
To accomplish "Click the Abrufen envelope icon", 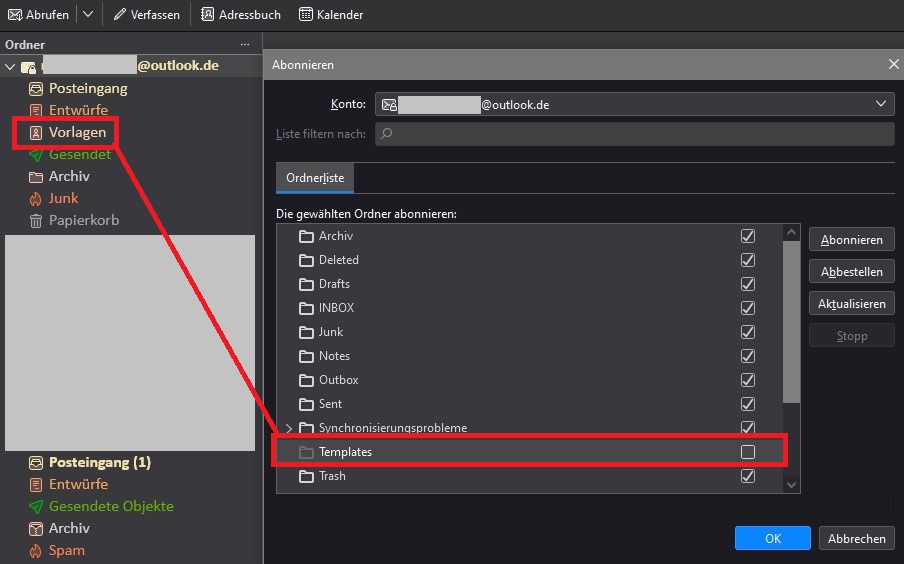I will click(15, 15).
